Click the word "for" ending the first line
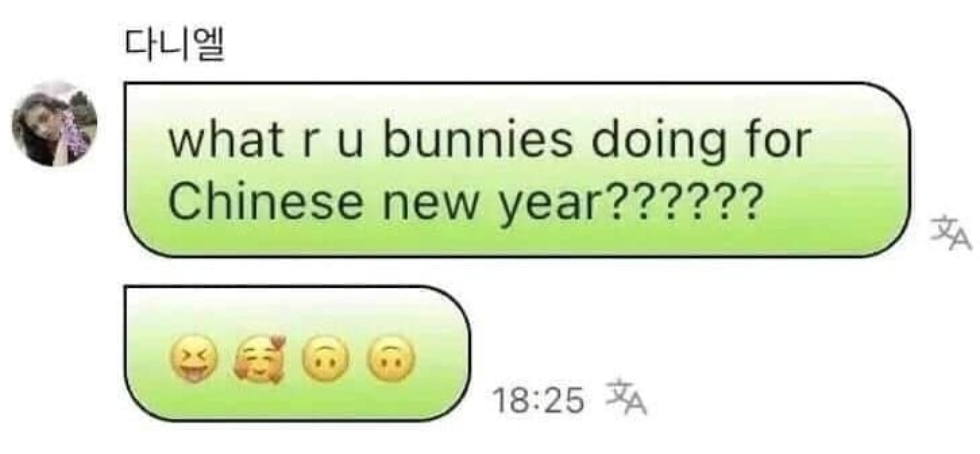The image size is (980, 454). [779, 141]
